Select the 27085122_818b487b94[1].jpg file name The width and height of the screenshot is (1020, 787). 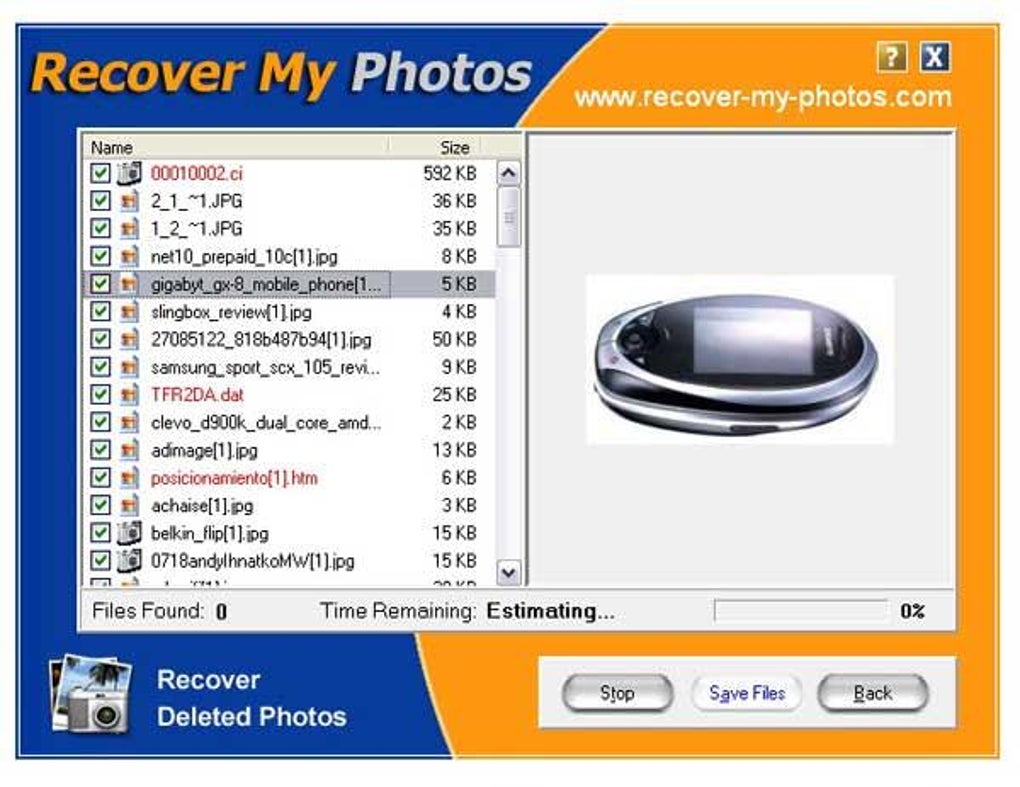click(261, 340)
